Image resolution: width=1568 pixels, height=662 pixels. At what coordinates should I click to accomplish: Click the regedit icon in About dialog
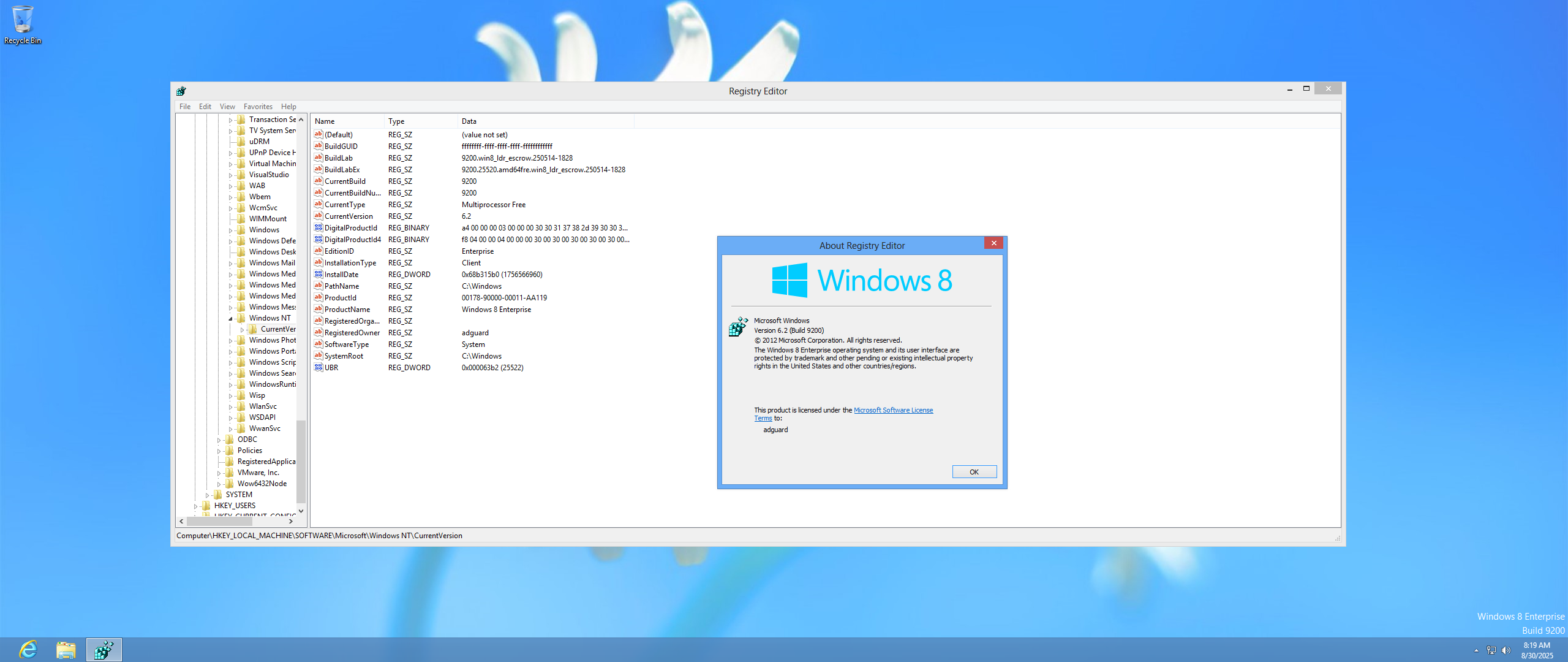click(x=738, y=326)
